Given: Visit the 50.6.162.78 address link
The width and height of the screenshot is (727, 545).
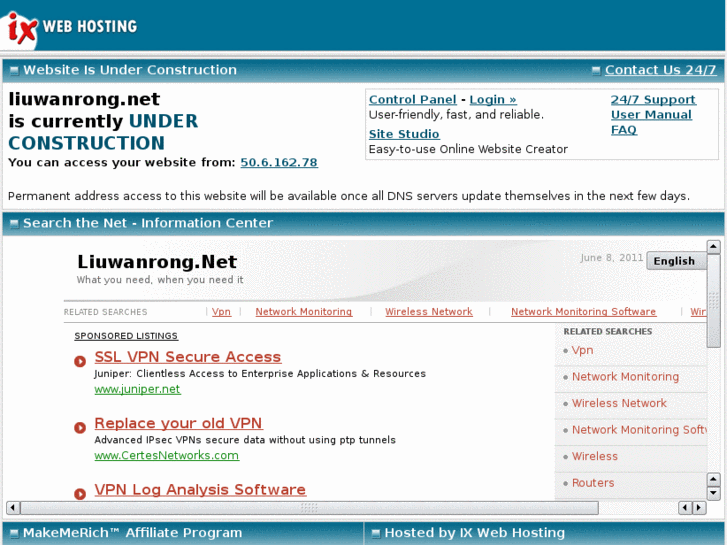Looking at the screenshot, I should point(279,162).
